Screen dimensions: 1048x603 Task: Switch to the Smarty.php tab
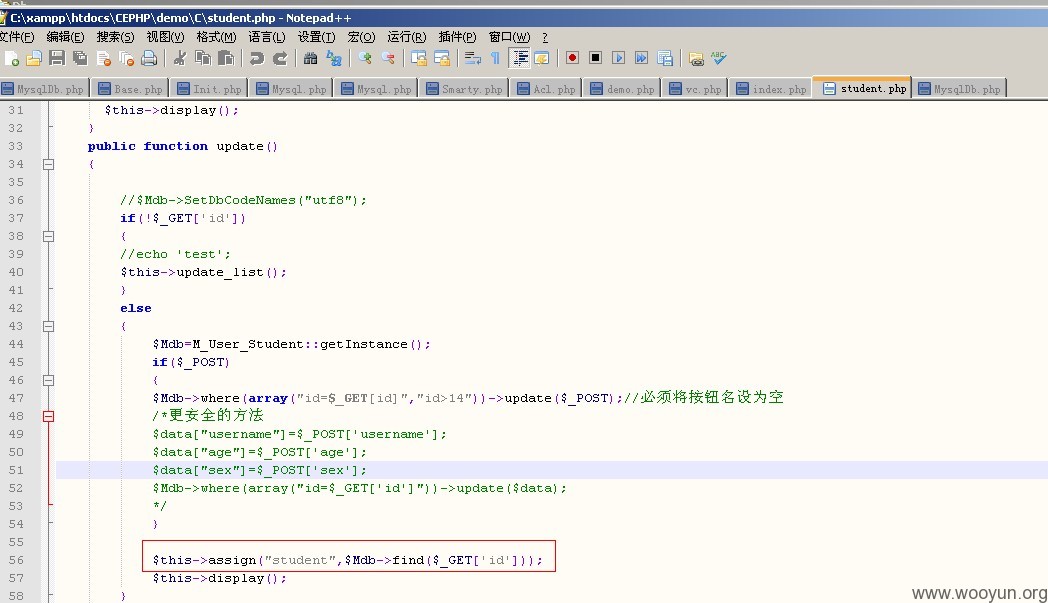(x=465, y=89)
